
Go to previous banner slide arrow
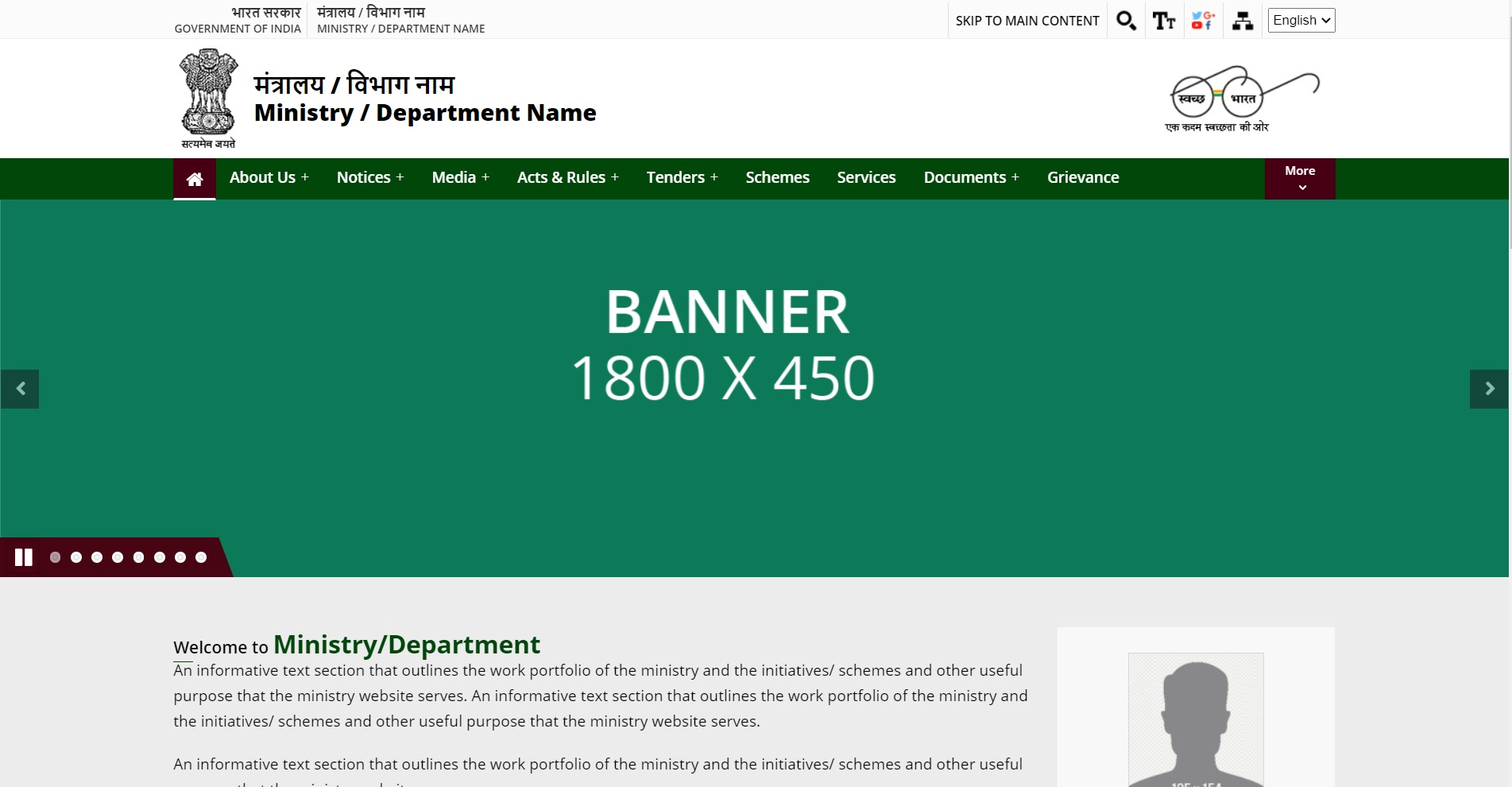pyautogui.click(x=21, y=389)
